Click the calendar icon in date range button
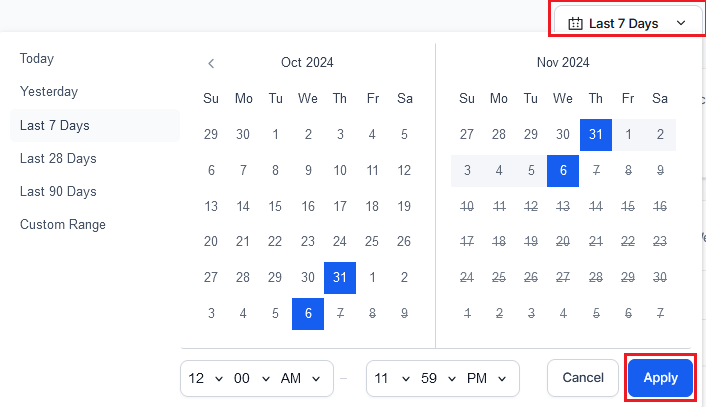 [575, 23]
